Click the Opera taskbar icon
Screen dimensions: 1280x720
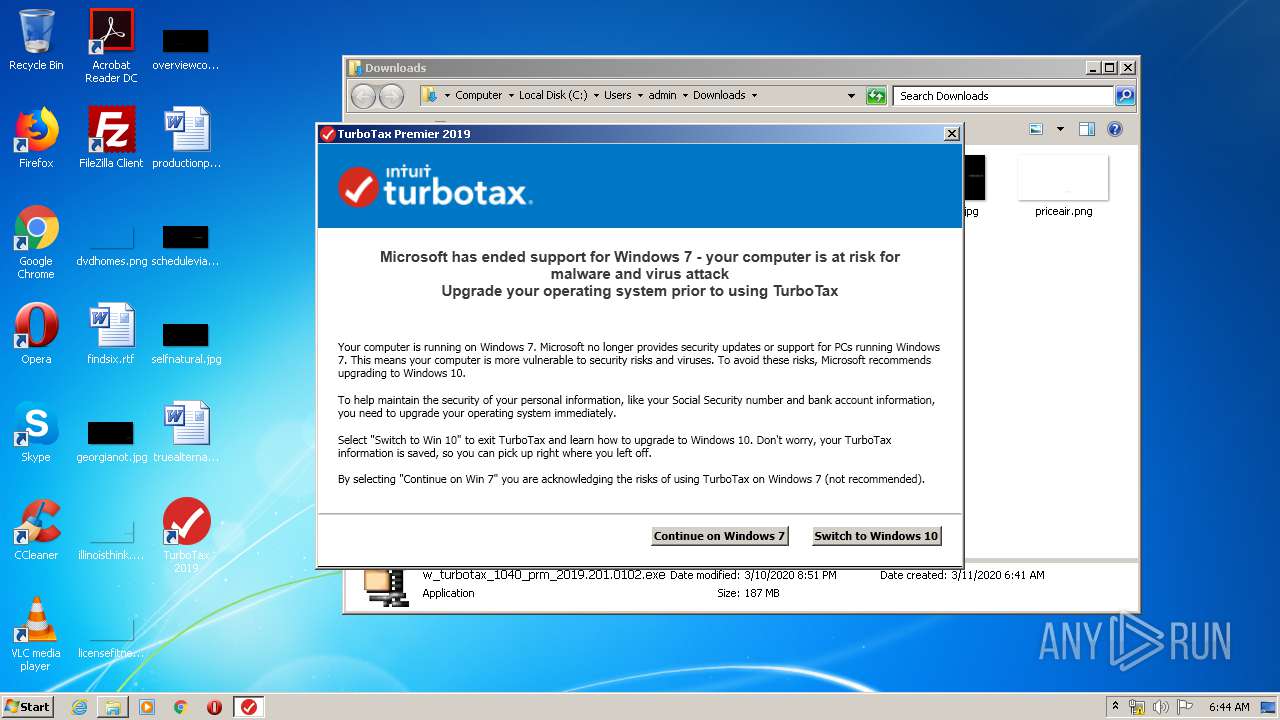pyautogui.click(x=214, y=707)
